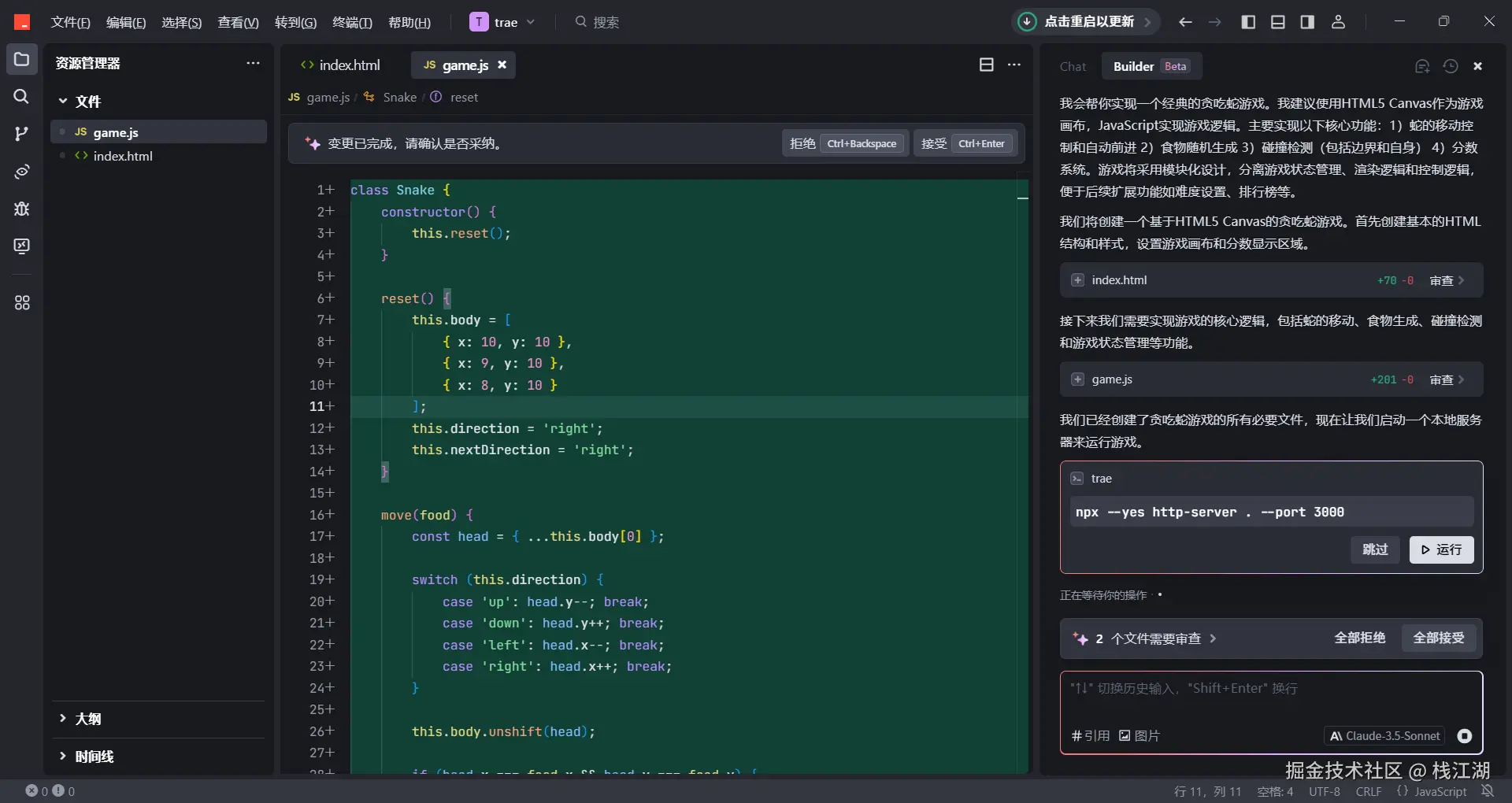Change UTF-8 encoding in status bar

[1325, 791]
